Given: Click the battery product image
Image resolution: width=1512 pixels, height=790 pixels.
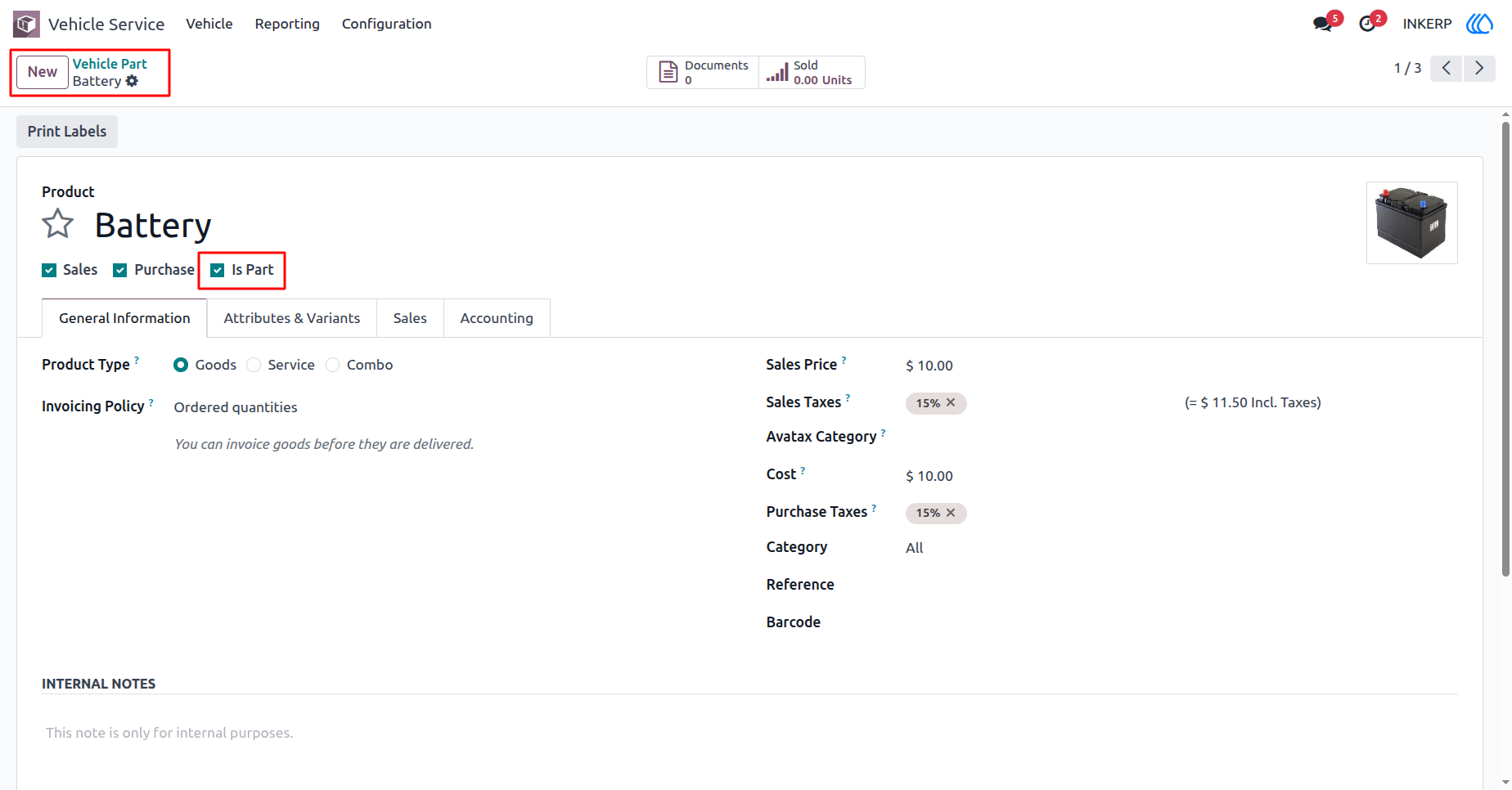Looking at the screenshot, I should tap(1412, 223).
